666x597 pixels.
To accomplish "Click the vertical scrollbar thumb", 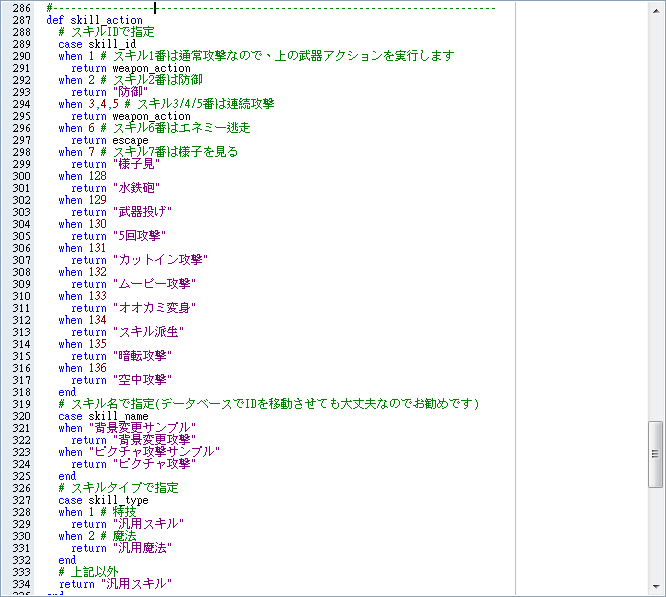I will (x=656, y=454).
